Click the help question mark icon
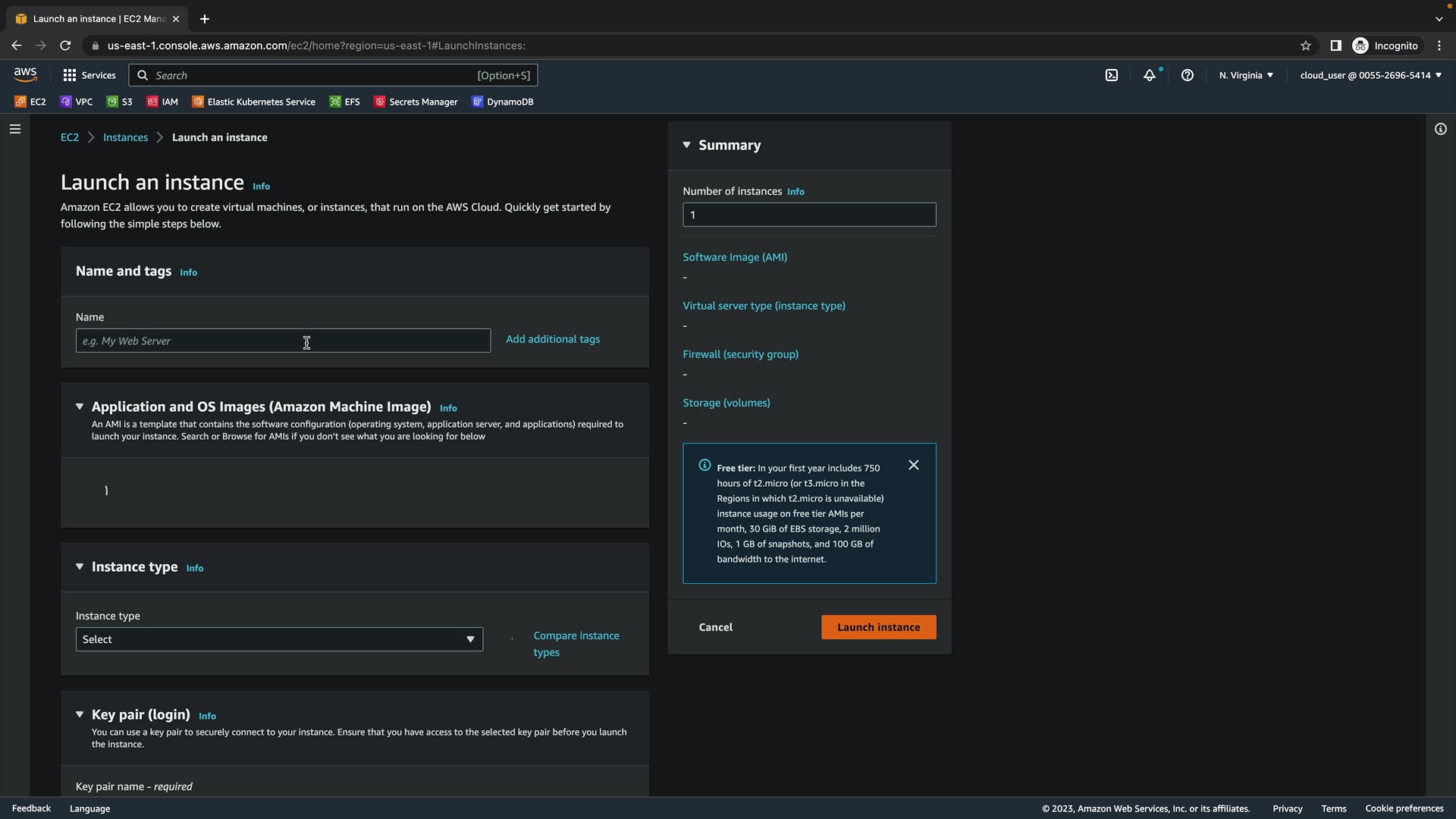The image size is (1456, 819). click(1188, 75)
